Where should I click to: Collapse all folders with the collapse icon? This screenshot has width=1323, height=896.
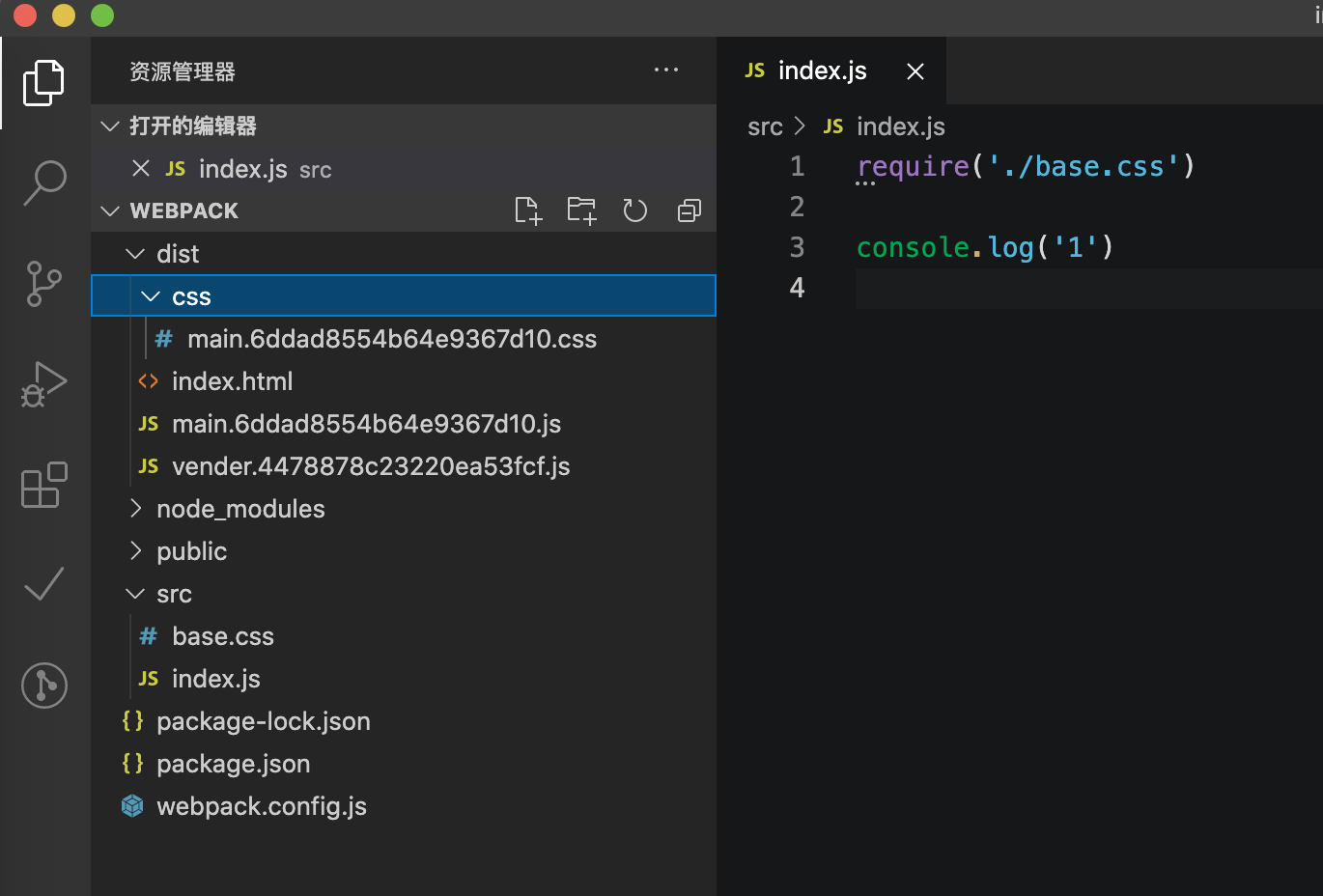[689, 210]
